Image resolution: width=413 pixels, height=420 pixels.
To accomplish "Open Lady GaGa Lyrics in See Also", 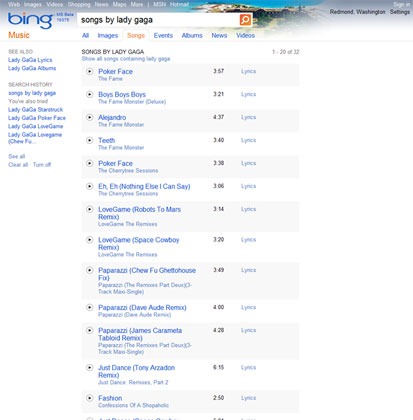I will 30,60.
